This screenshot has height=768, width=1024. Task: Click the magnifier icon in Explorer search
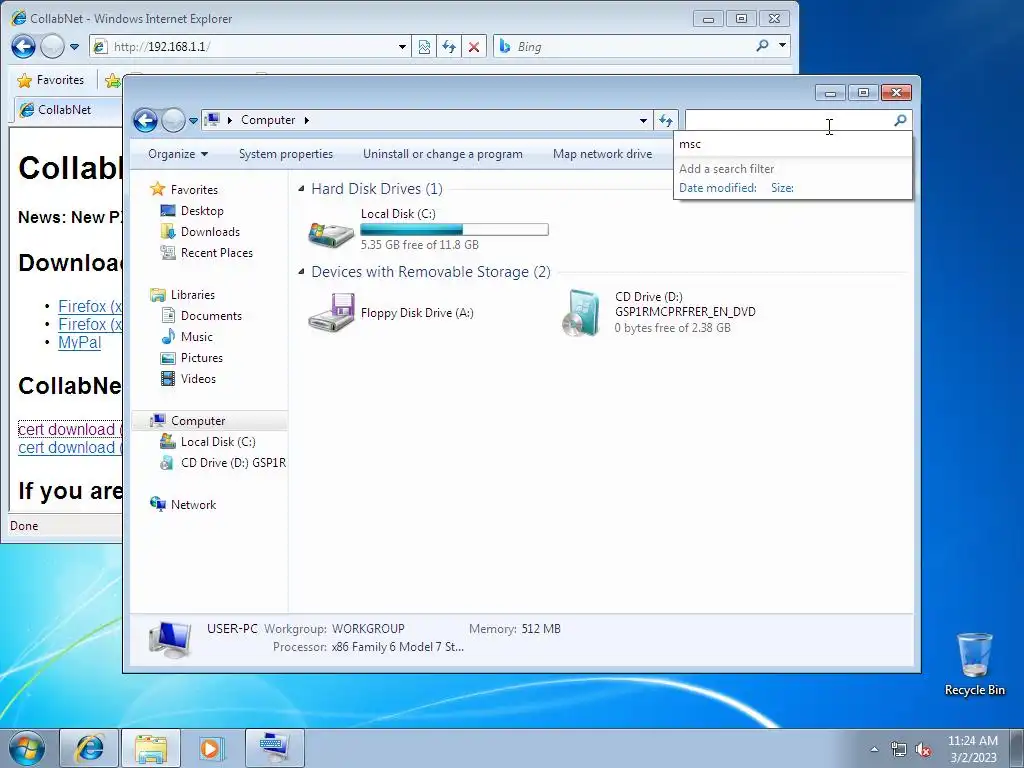tap(900, 120)
